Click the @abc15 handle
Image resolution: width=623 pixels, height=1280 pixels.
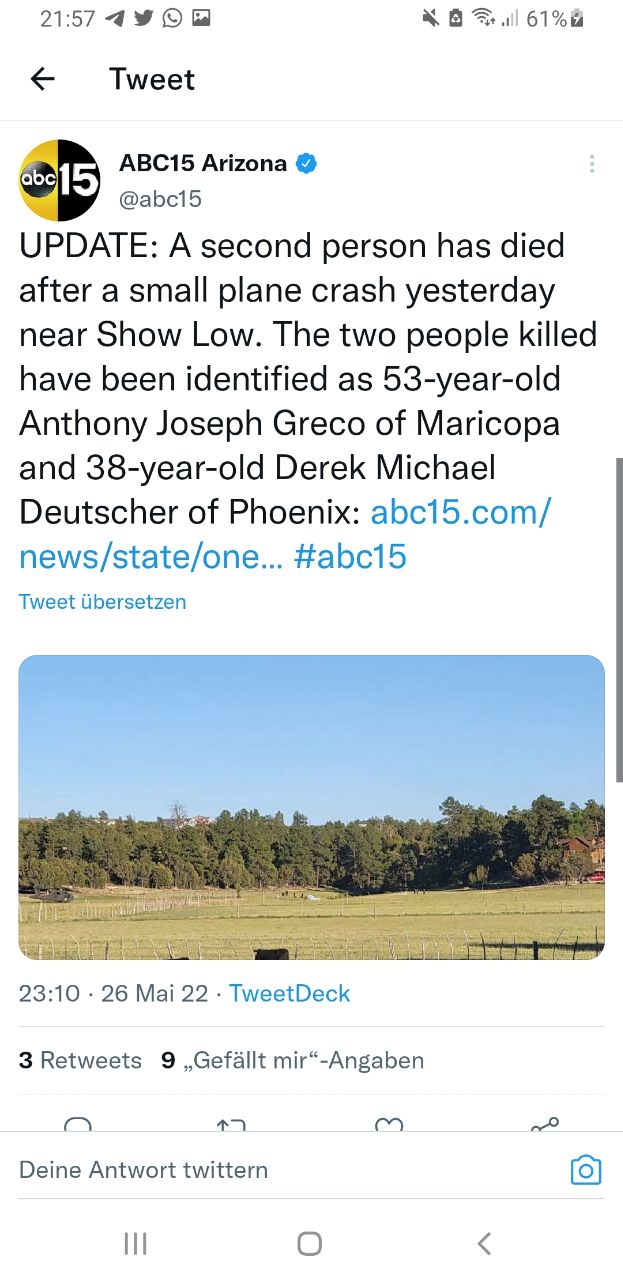click(x=160, y=199)
